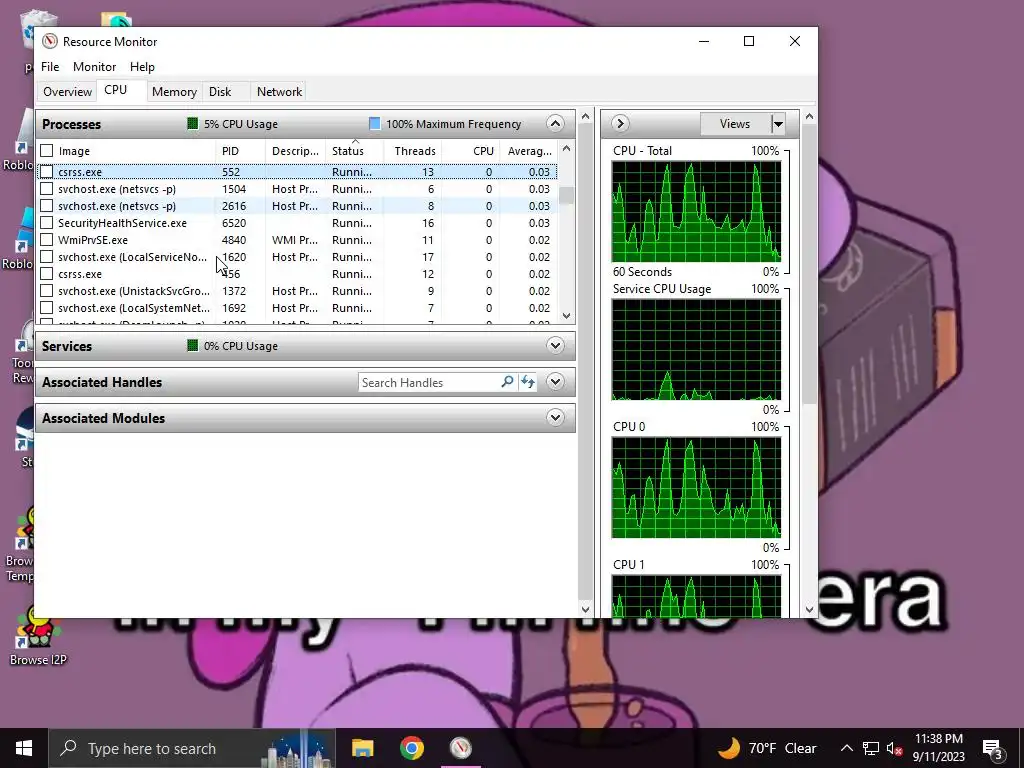Click PID 1372 in the process list
This screenshot has width=1024, height=768.
234,291
